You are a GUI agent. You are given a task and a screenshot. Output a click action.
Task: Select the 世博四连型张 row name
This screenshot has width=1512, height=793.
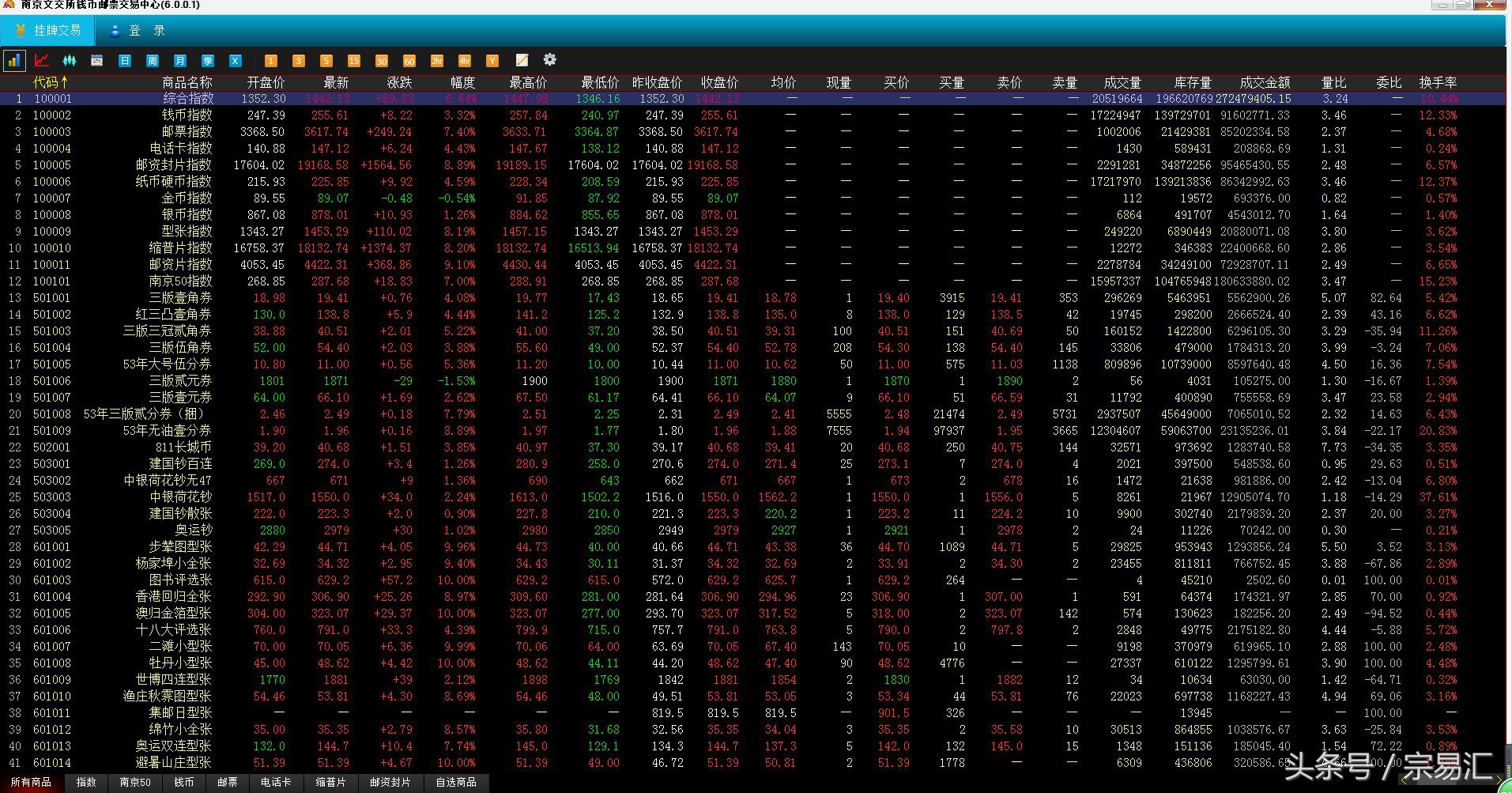pos(174,680)
